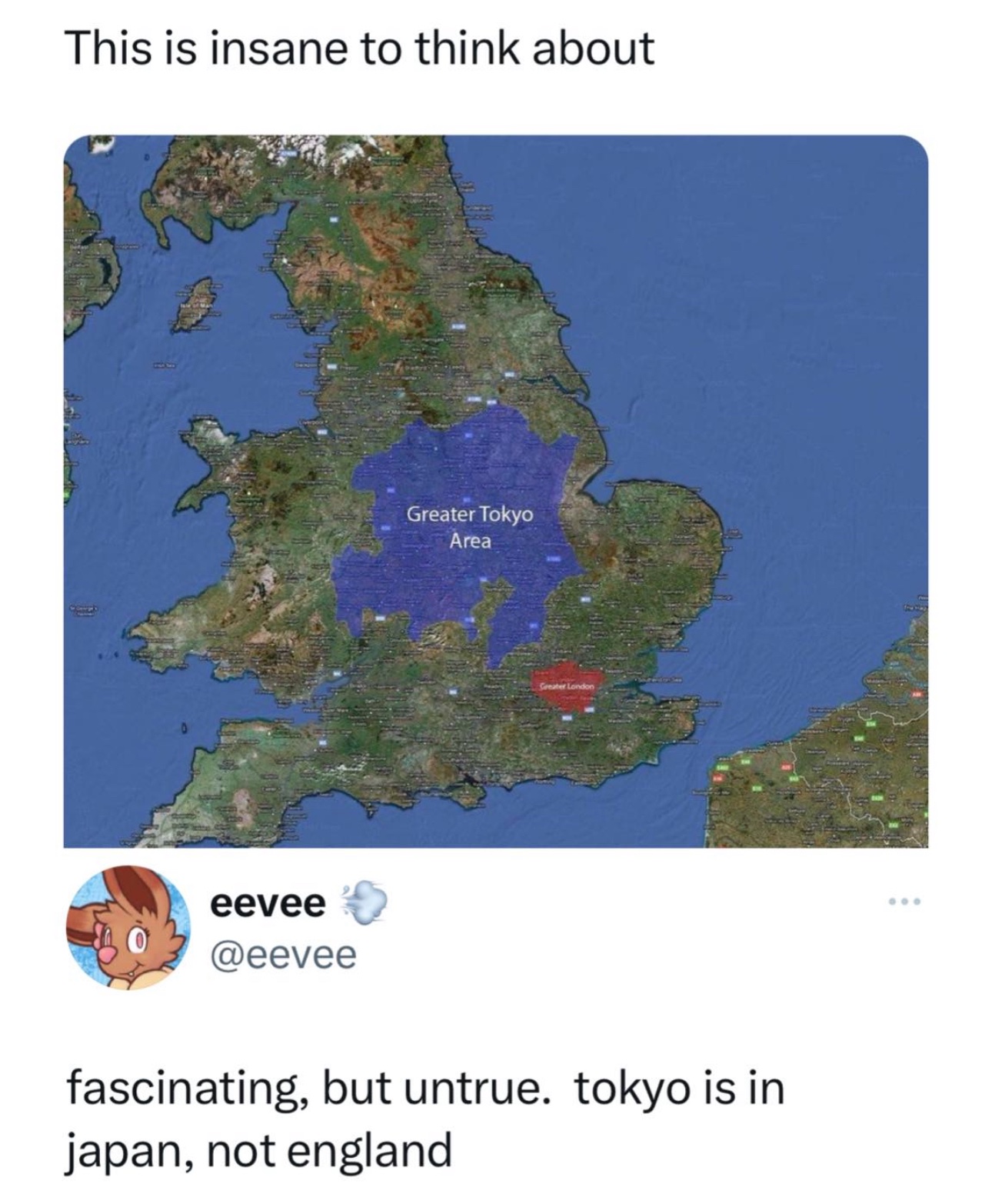Open the three-dot more options menu
992x1204 pixels.
pyautogui.click(x=902, y=901)
